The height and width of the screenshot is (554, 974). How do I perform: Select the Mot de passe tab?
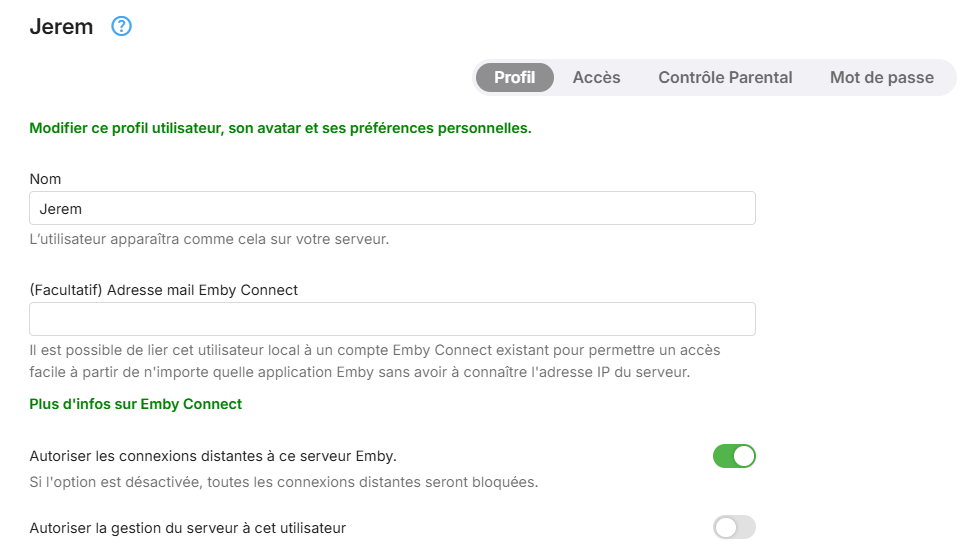[x=881, y=78]
